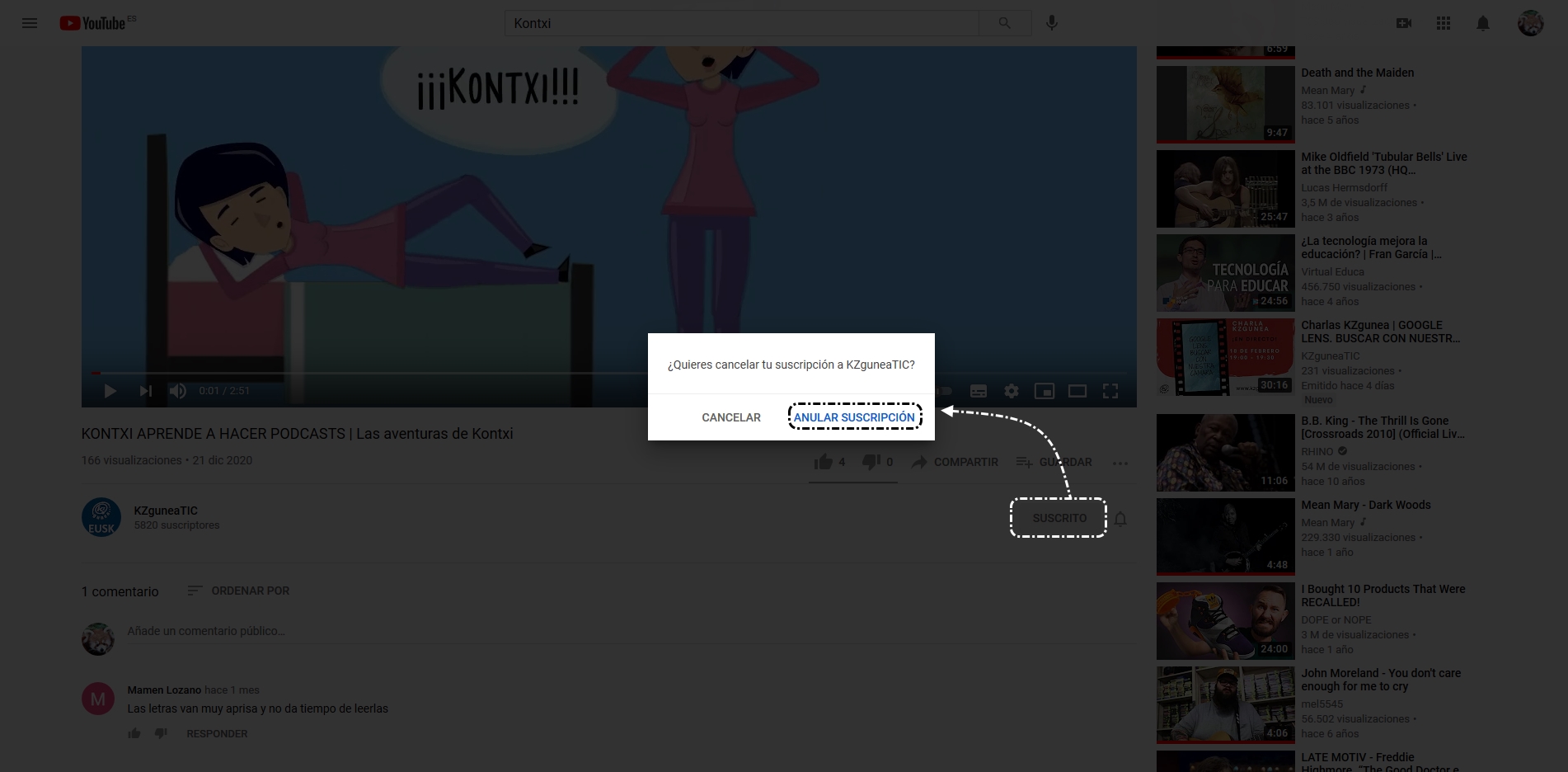1568x772 pixels.
Task: Open the hamburger guide menu
Action: [x=30, y=23]
